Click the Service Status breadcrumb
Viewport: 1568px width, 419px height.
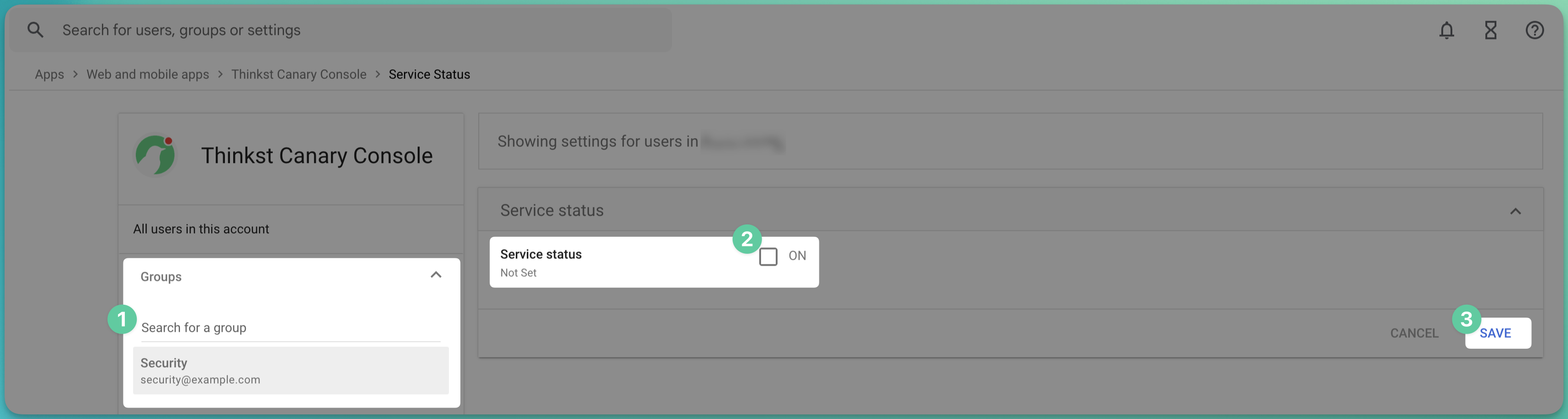tap(429, 74)
